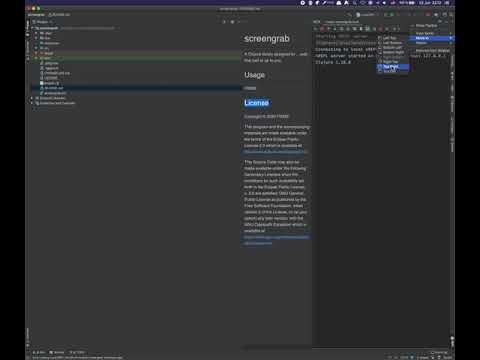The height and width of the screenshot is (360, 480).
Task: Click the highlighted License heading in preview
Action: 256,103
